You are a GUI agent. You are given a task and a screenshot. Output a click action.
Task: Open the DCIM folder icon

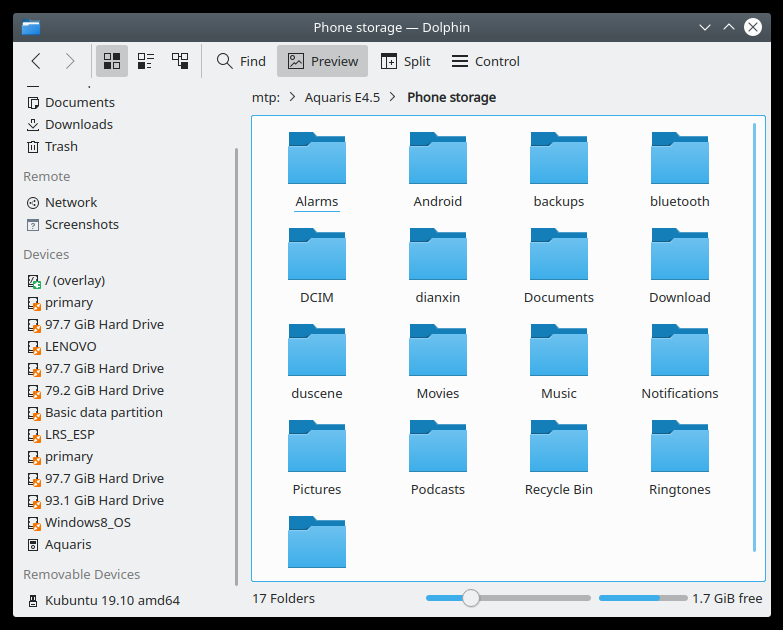click(316, 255)
